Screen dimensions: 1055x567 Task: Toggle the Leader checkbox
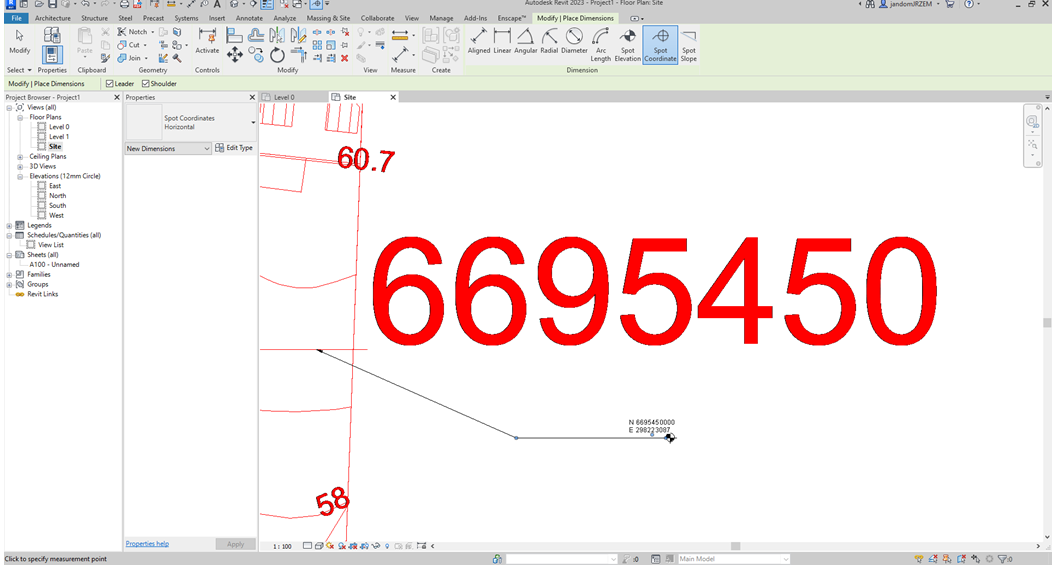(110, 84)
